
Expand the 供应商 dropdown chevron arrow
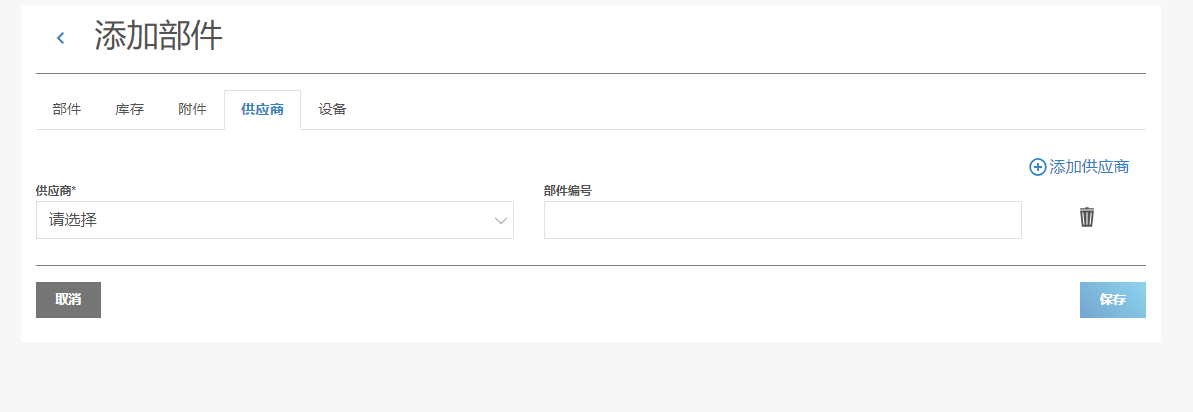click(501, 221)
